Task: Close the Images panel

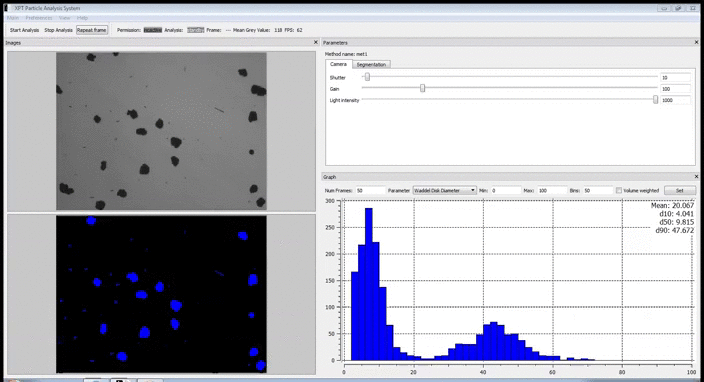Action: coord(316,42)
